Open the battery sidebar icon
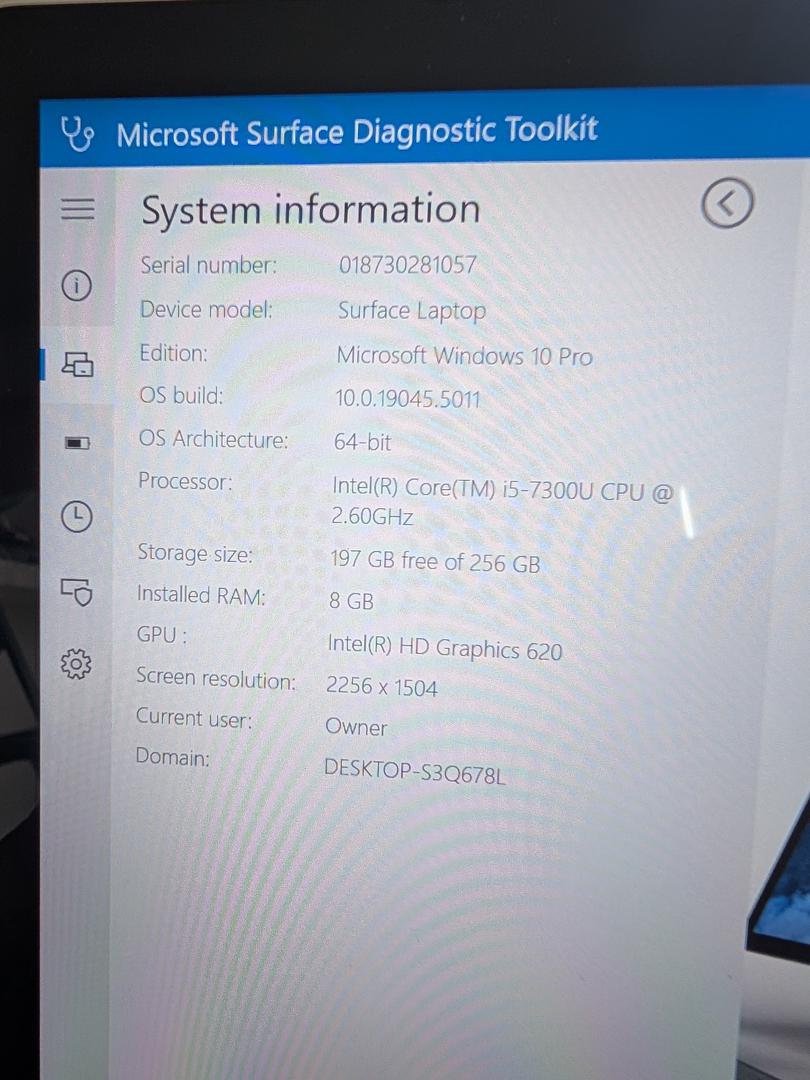 [77, 442]
